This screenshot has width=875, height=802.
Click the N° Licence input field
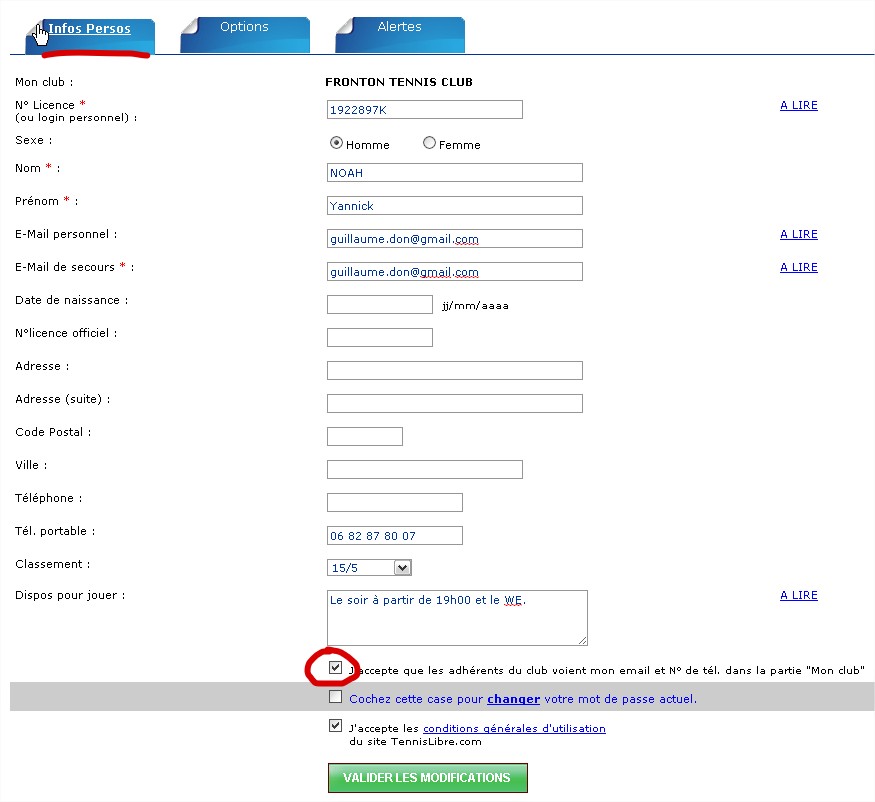click(x=425, y=110)
